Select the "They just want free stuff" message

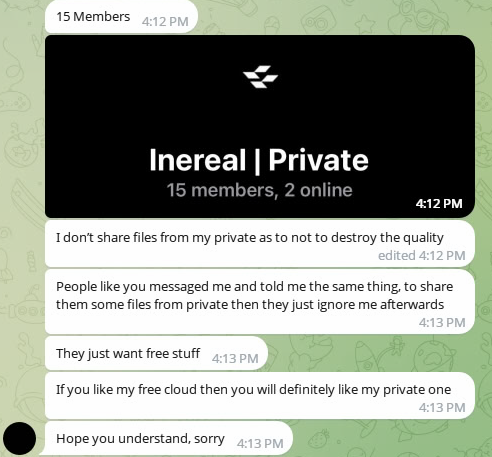click(x=156, y=353)
